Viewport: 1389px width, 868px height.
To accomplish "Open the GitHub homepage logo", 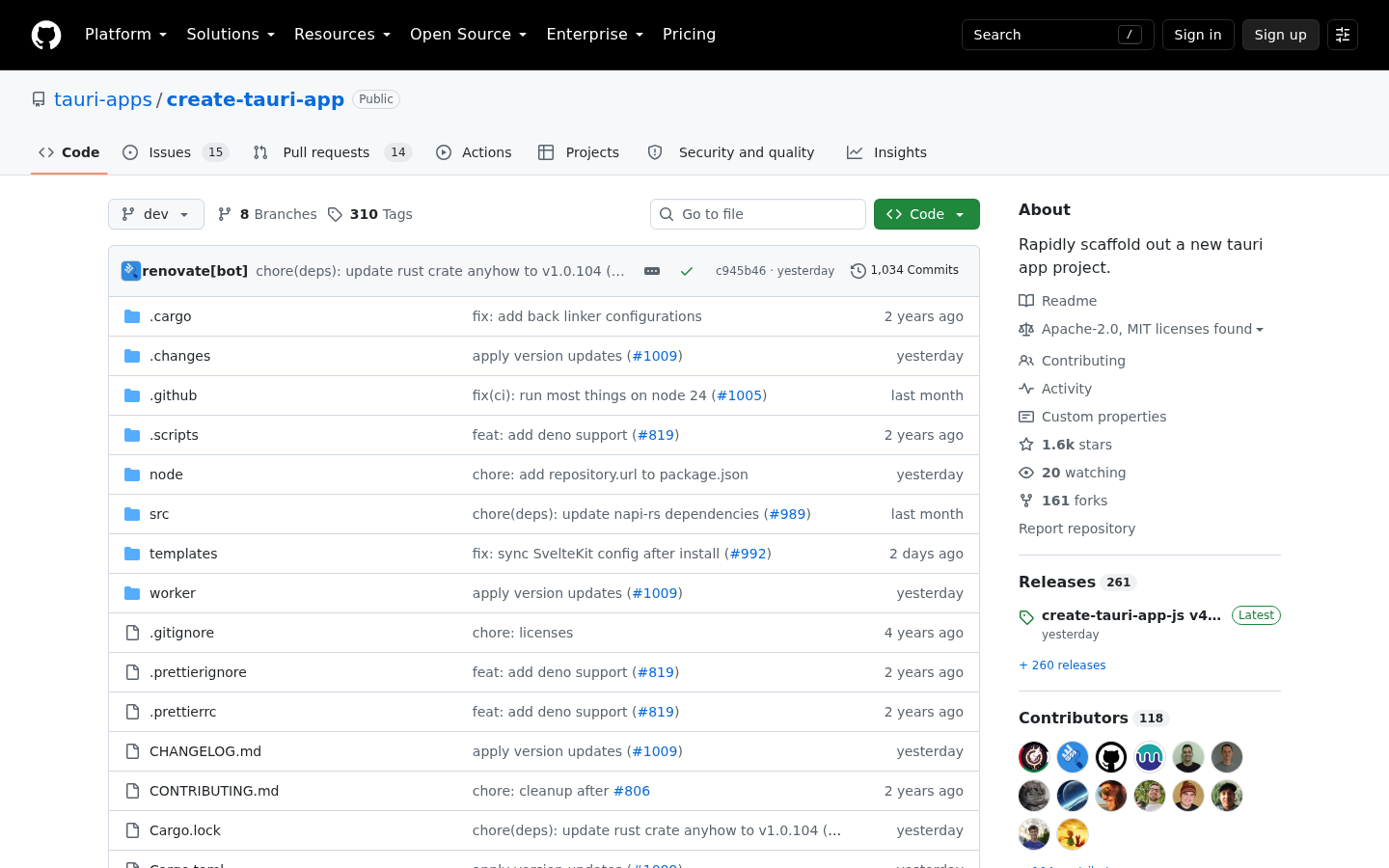I will click(x=46, y=35).
